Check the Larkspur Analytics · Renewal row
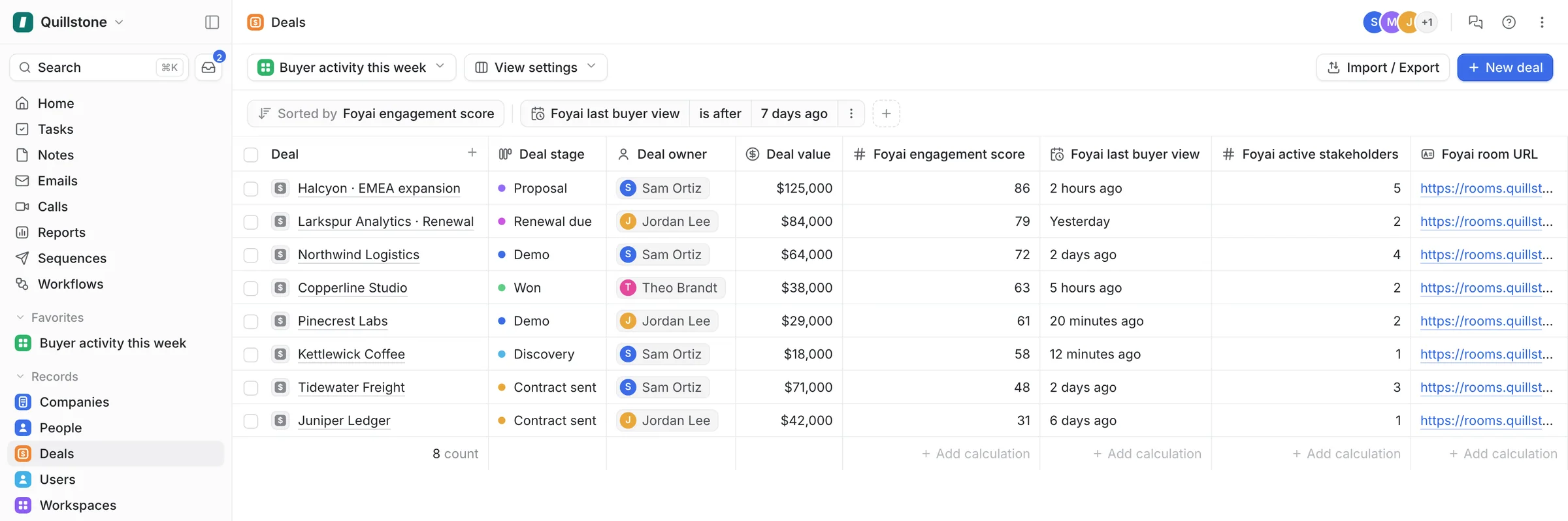This screenshot has width=1568, height=521. 251,222
